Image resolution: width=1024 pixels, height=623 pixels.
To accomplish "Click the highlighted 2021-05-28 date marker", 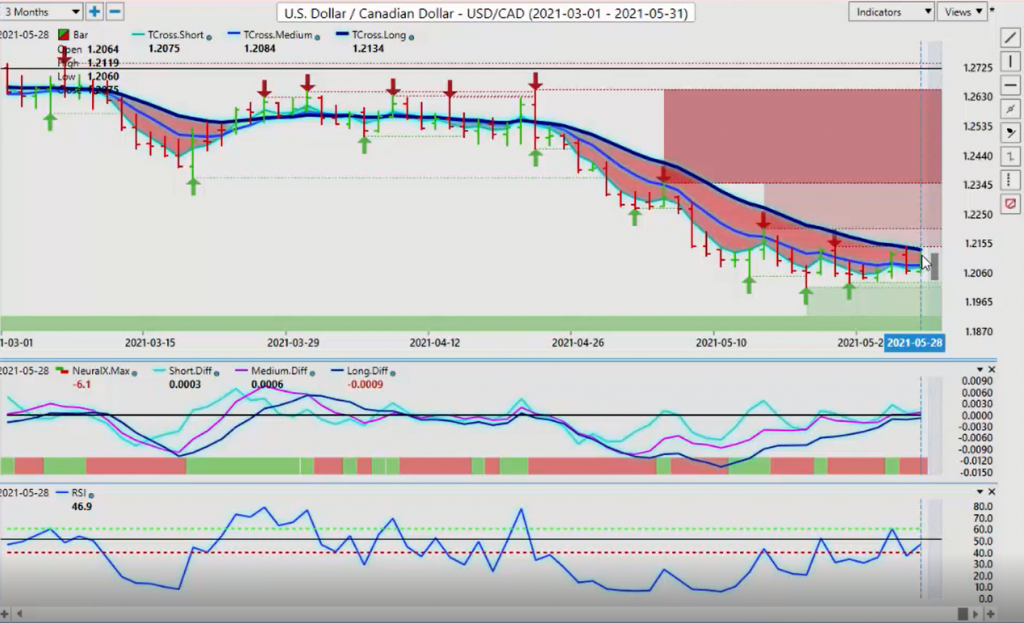I will pyautogui.click(x=915, y=343).
